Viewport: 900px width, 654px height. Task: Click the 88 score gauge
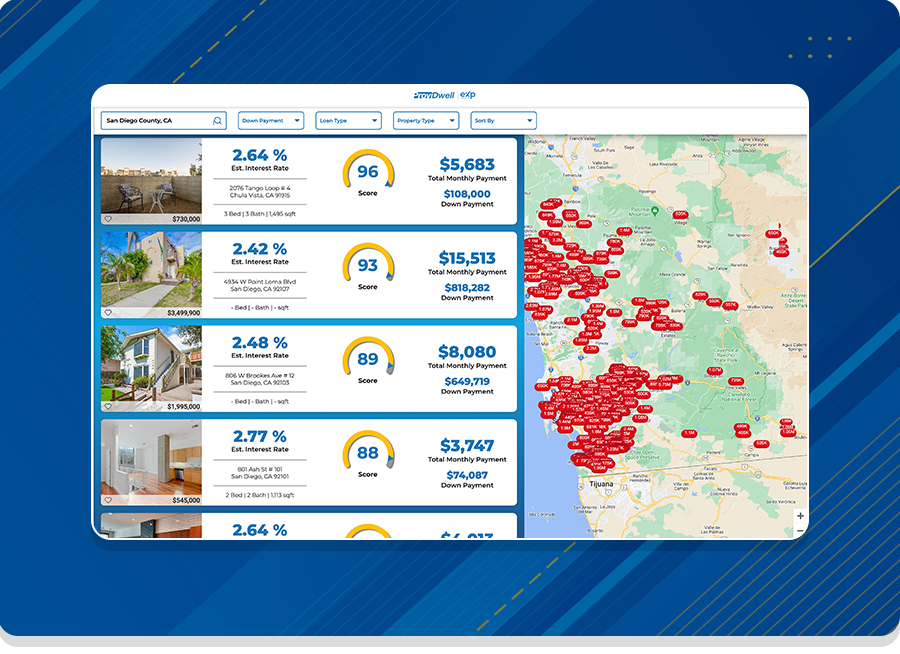click(368, 454)
